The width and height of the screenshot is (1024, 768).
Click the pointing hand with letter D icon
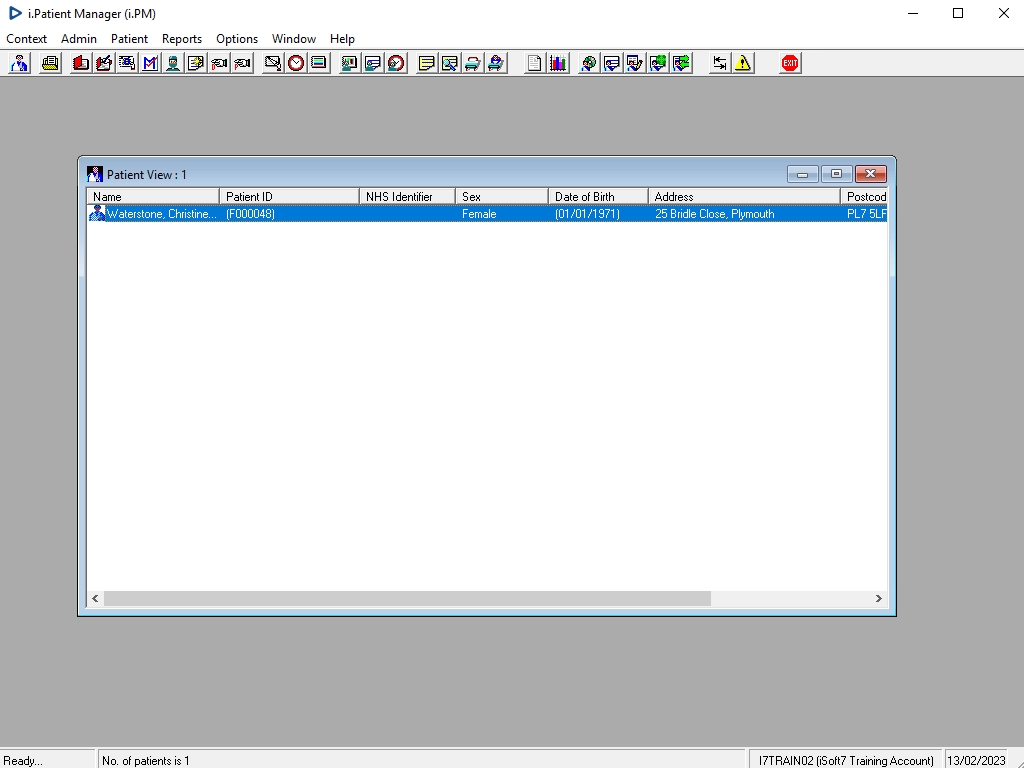pos(219,63)
